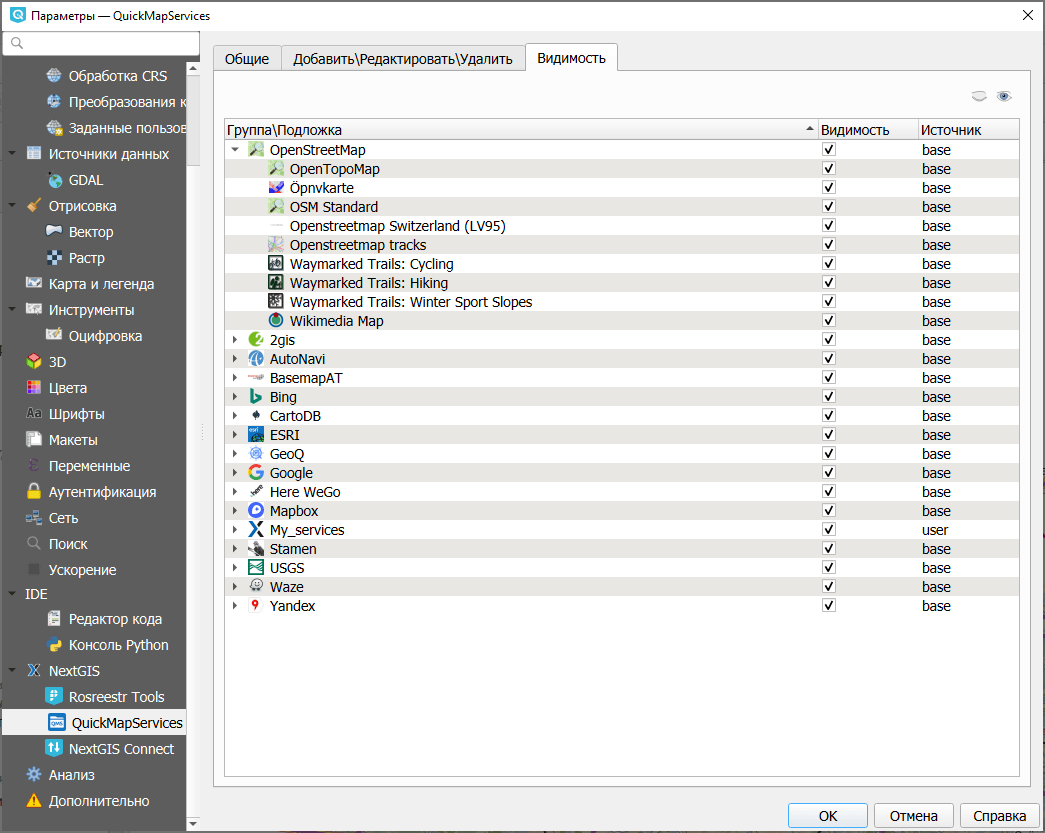The width and height of the screenshot is (1045, 833).
Task: Open the Добавить\Редактировать\Удалить tab
Action: [402, 59]
